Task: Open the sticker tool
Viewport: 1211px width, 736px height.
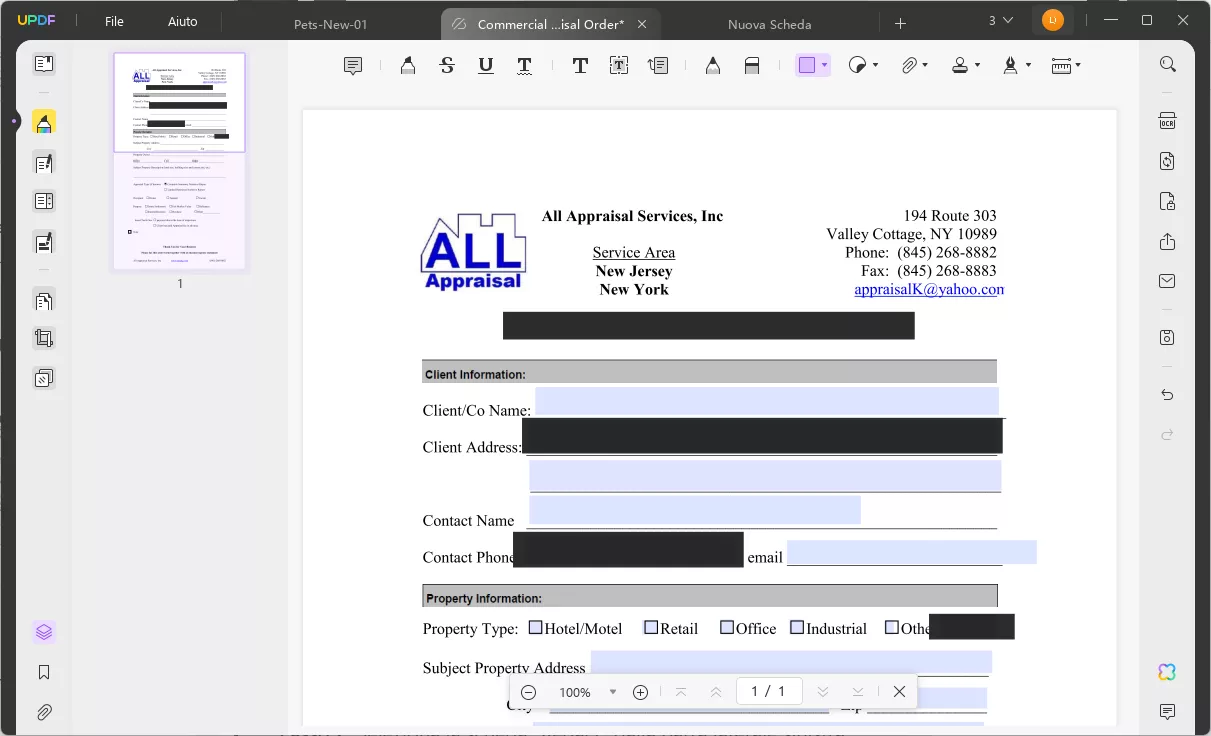Action: pyautogui.click(x=857, y=66)
